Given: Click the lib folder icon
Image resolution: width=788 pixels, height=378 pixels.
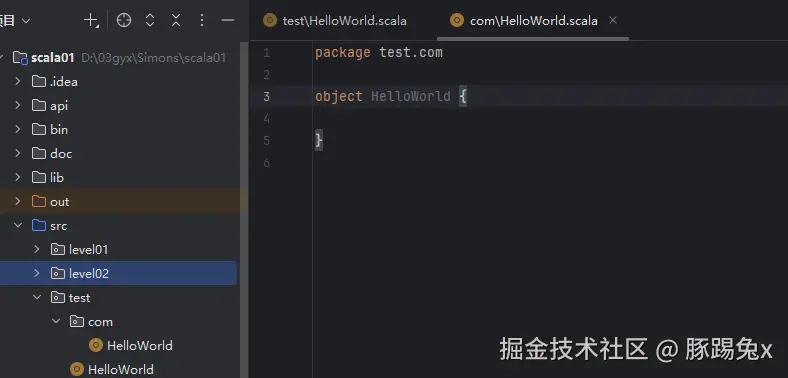Looking at the screenshot, I should [x=39, y=177].
